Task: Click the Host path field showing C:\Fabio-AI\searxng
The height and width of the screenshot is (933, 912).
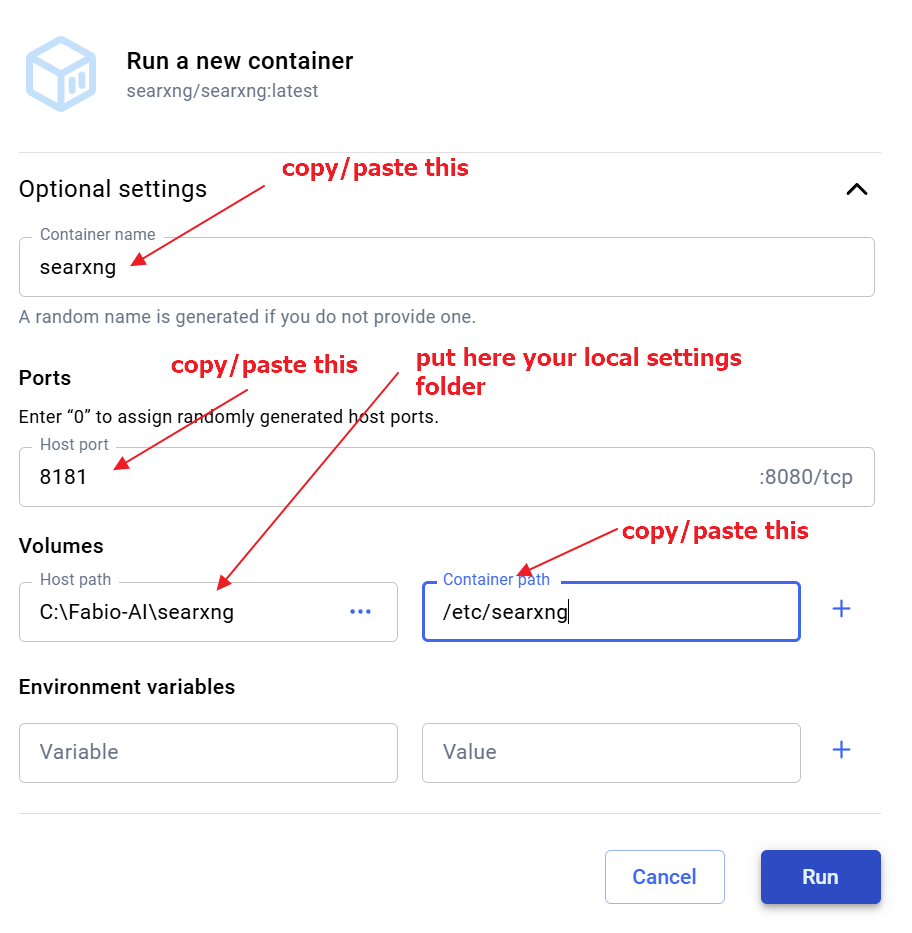Action: pos(208,612)
